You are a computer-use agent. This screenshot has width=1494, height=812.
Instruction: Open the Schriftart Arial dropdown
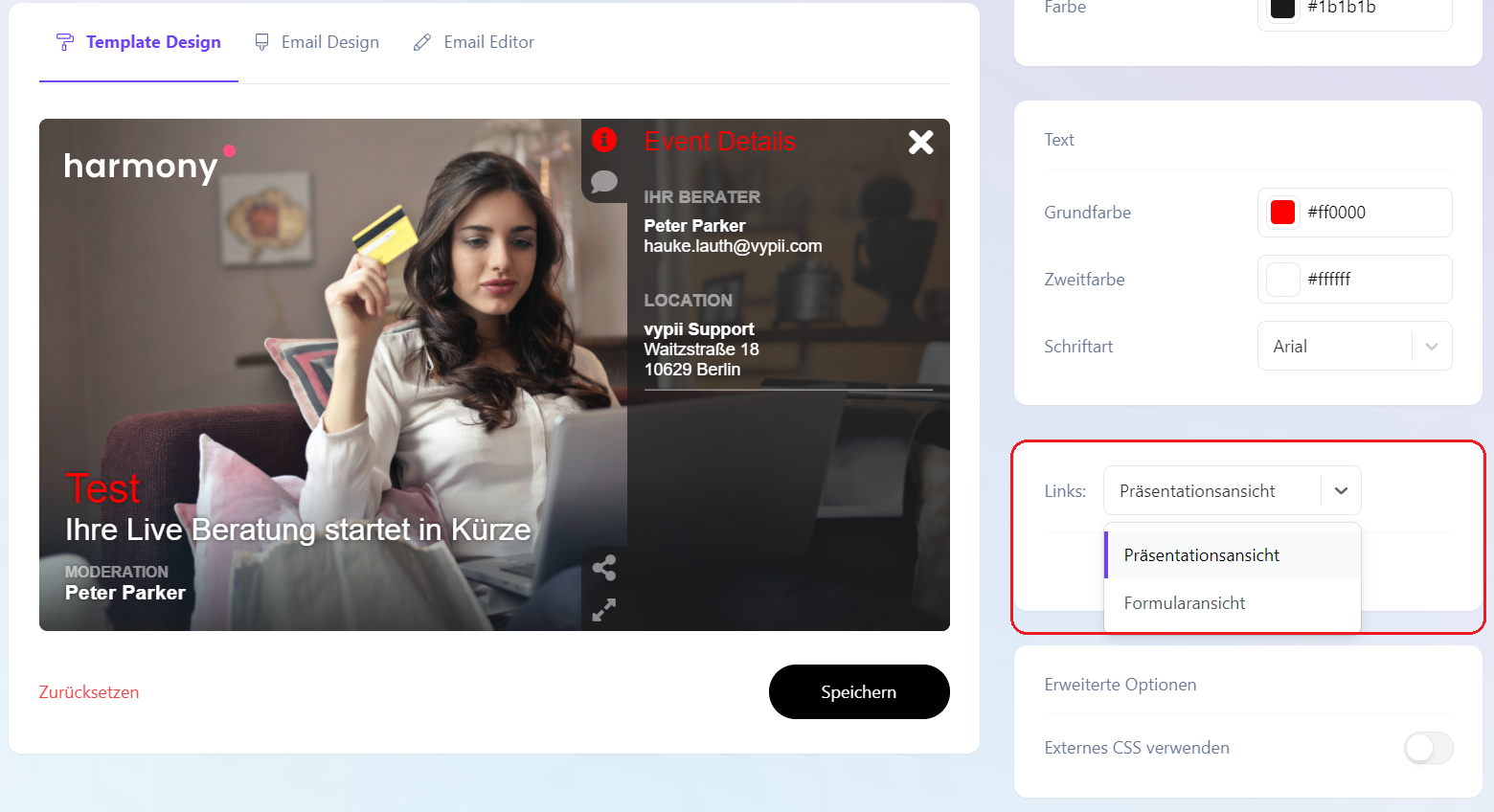tap(1355, 347)
